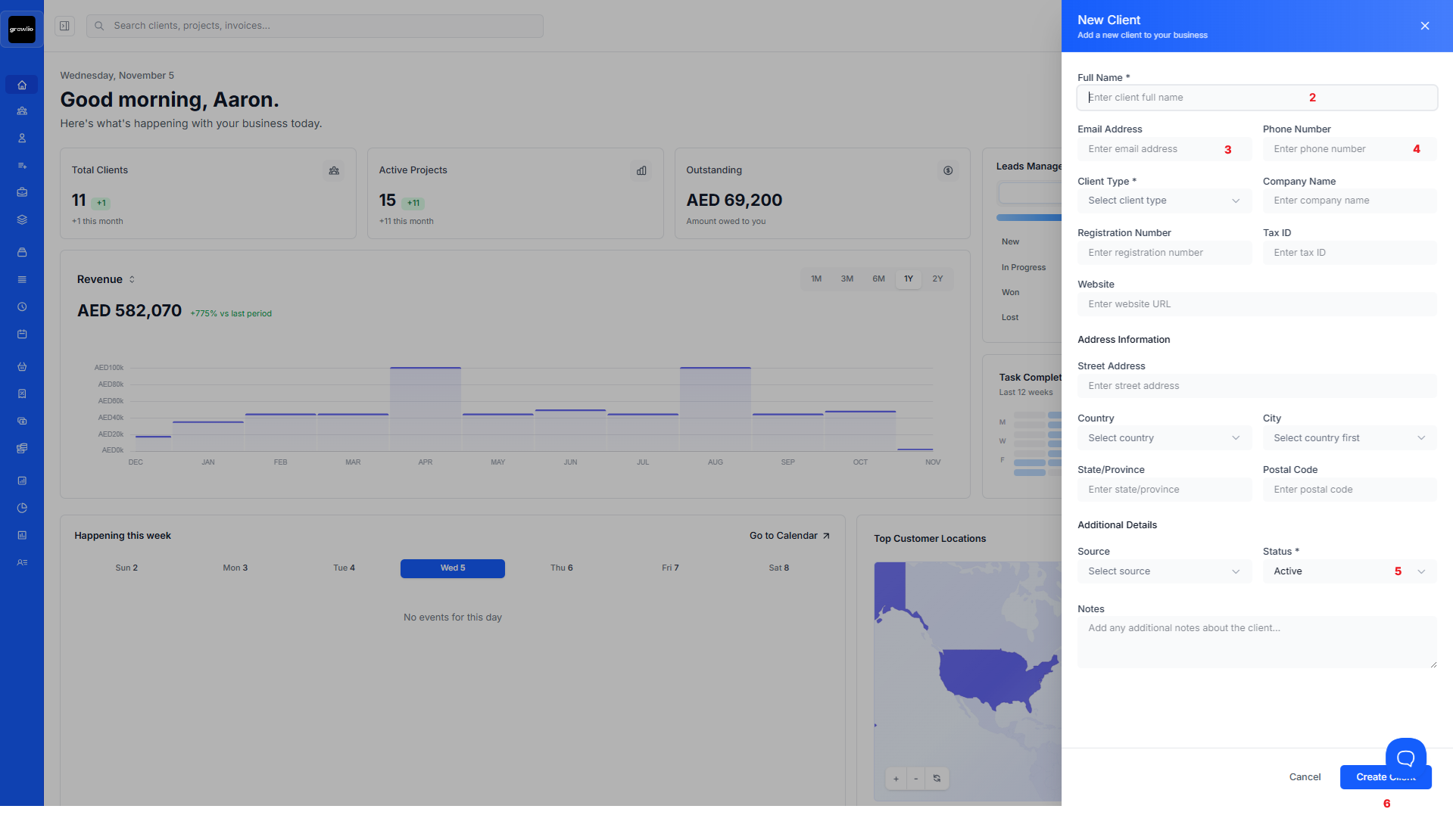This screenshot has width=1453, height=840.
Task: Select the Thu 6 day tab
Action: coord(561,568)
